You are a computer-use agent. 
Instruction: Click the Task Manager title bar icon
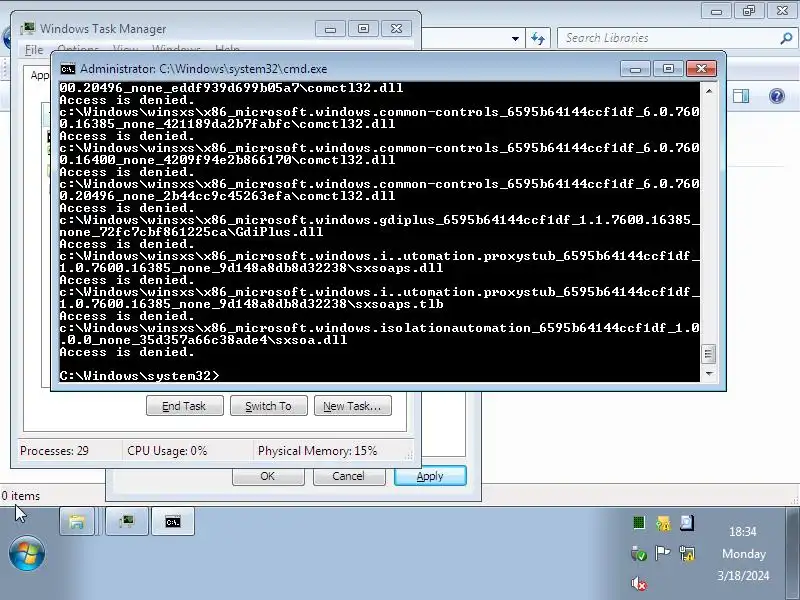(28, 29)
